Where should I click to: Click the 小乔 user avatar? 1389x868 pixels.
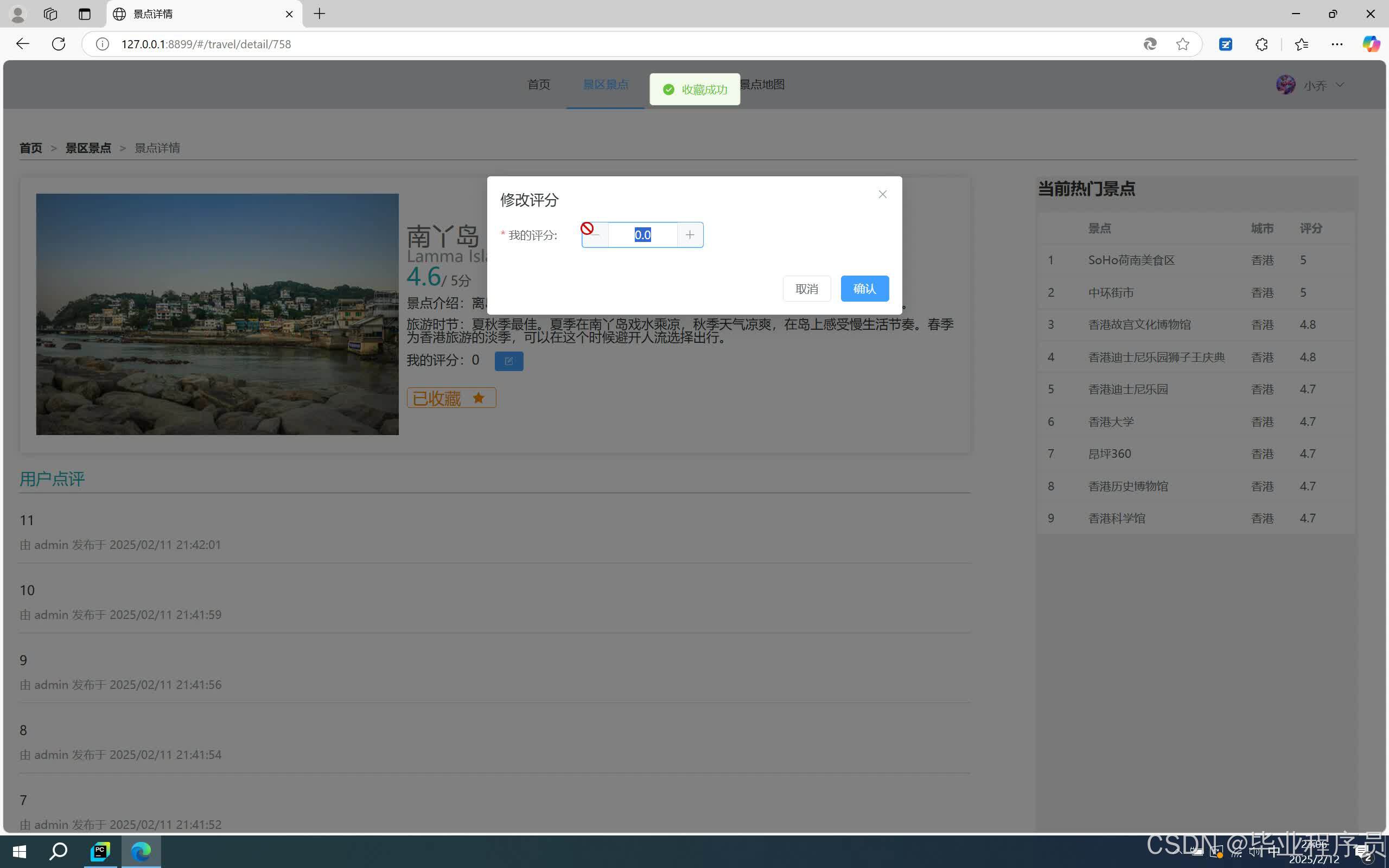[x=1286, y=85]
